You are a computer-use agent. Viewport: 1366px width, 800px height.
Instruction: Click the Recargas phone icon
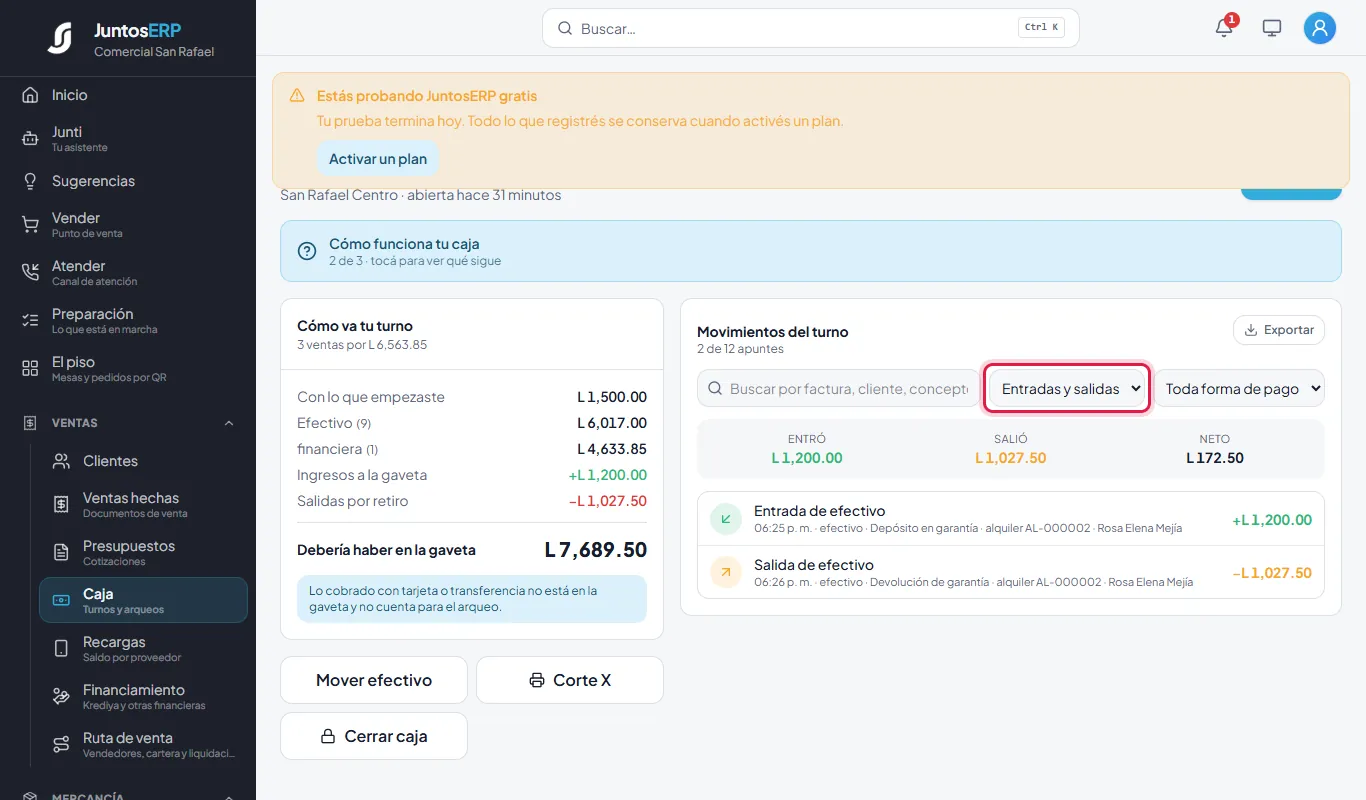point(61,649)
